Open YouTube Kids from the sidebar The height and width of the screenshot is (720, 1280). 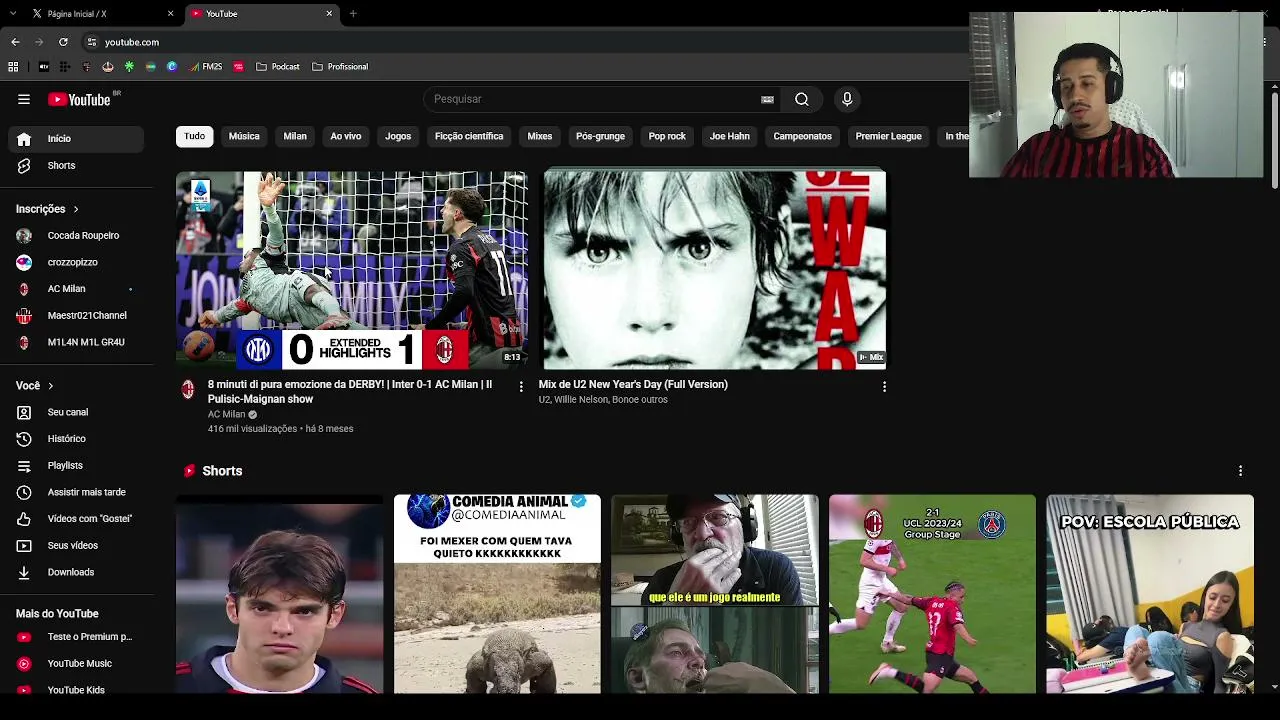[76, 690]
